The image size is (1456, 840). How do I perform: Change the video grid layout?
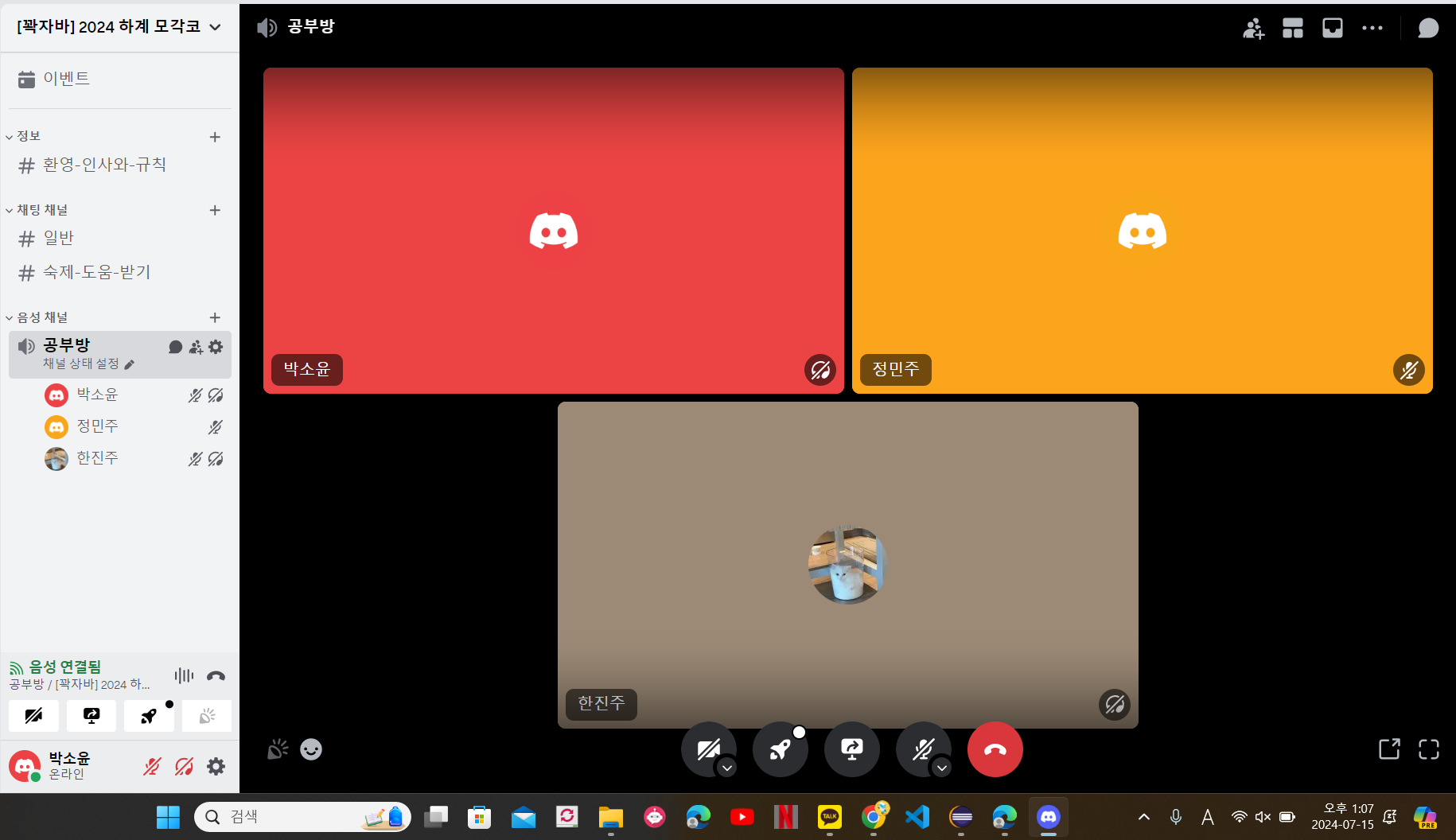(x=1293, y=28)
